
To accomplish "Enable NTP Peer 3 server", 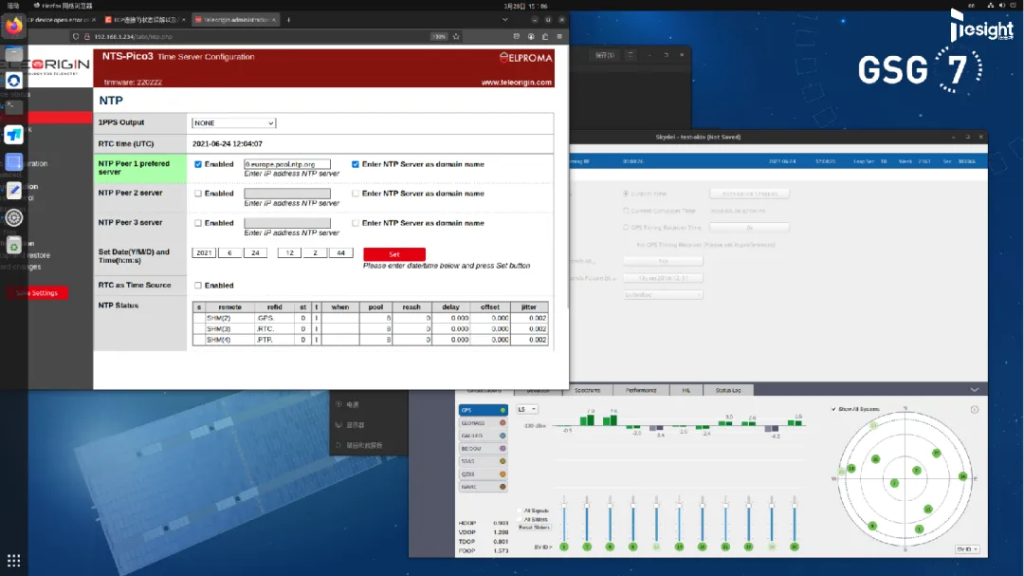I will coord(198,223).
